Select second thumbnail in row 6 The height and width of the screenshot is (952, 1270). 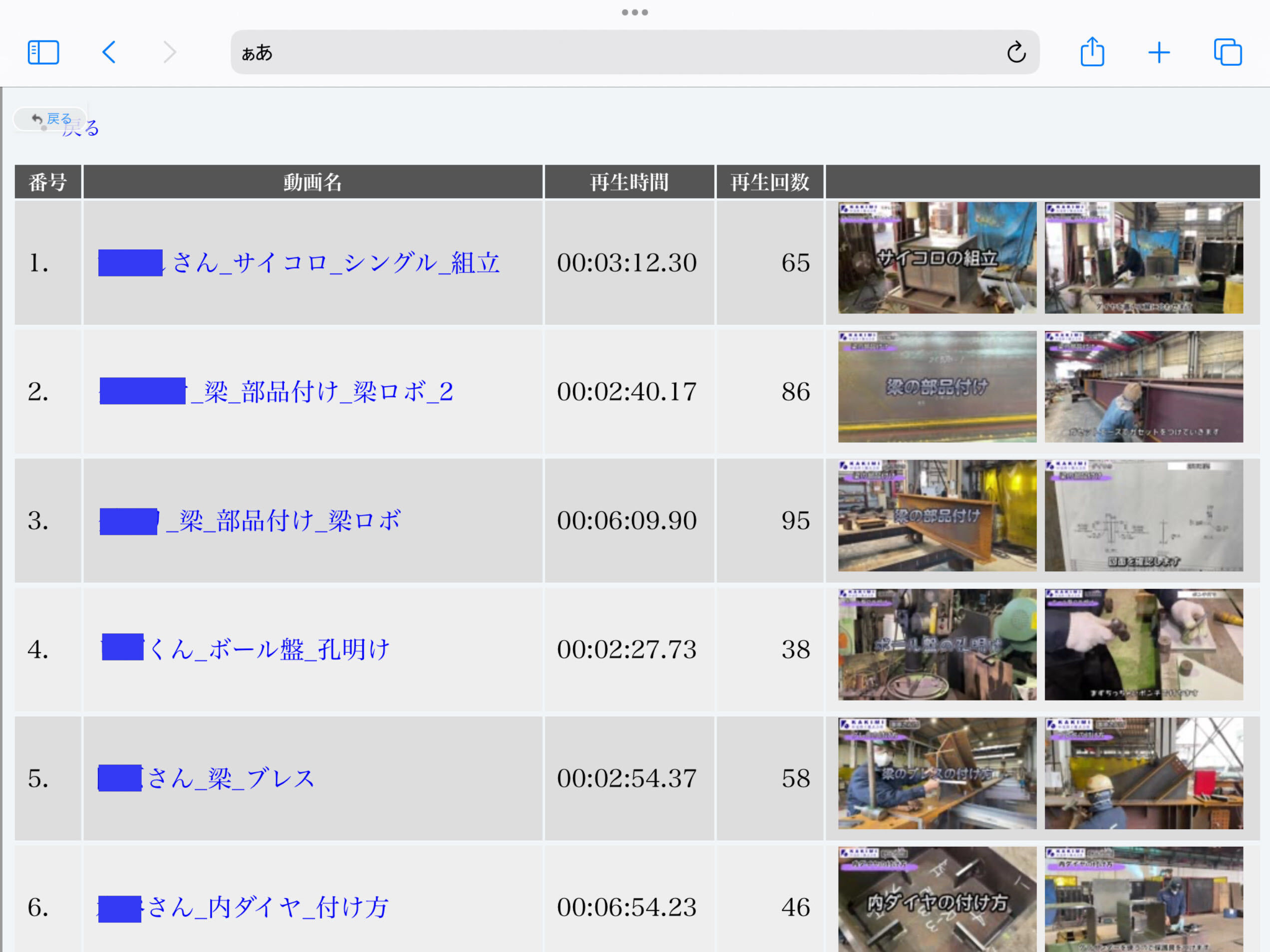[1144, 899]
